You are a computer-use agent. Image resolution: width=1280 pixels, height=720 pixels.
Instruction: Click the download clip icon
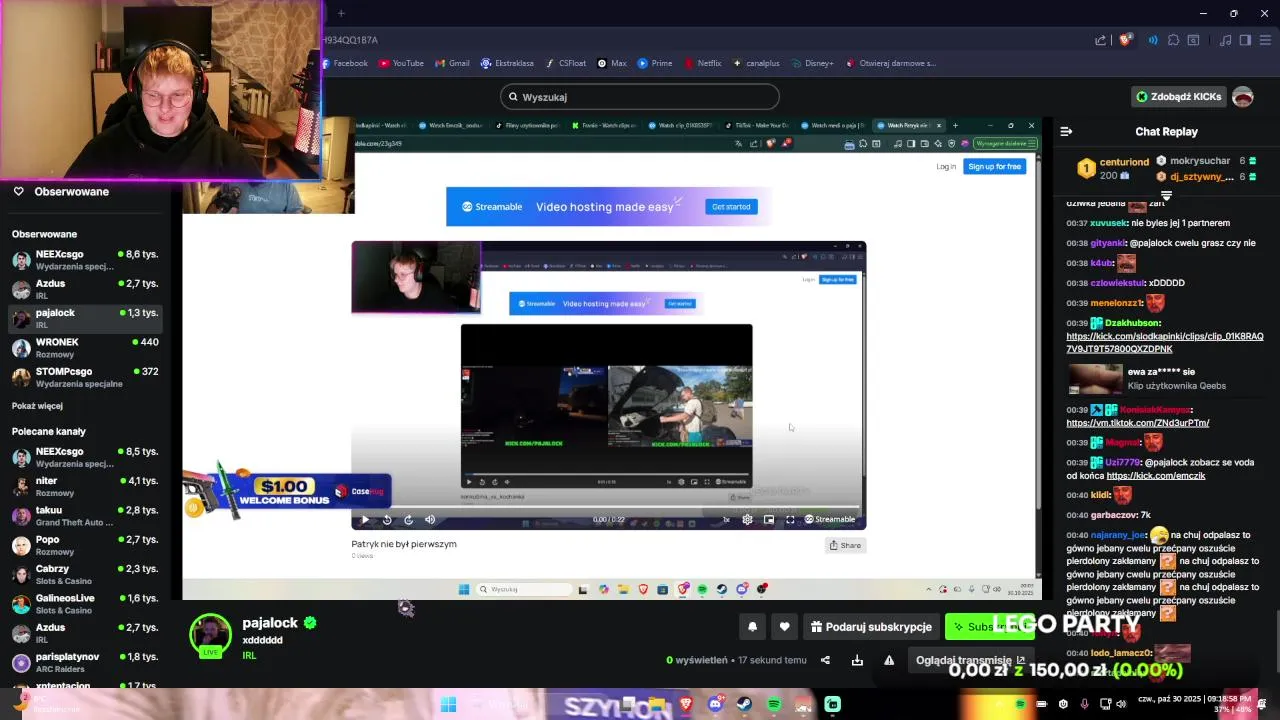pyautogui.click(x=857, y=660)
